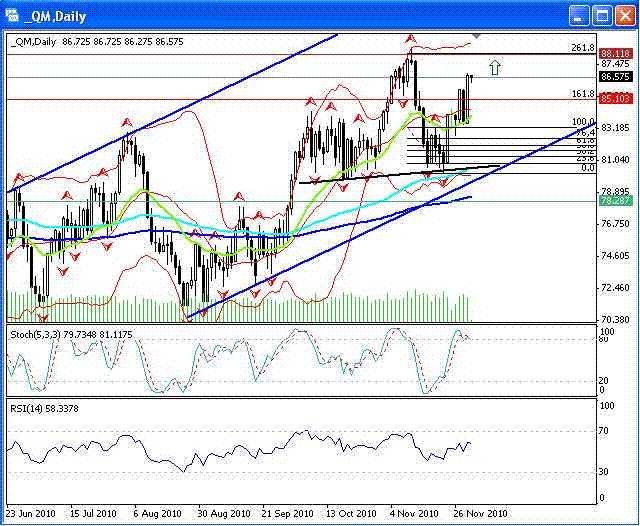Click the 0.0 Fibonacci level label
640x526 pixels.
[x=588, y=168]
